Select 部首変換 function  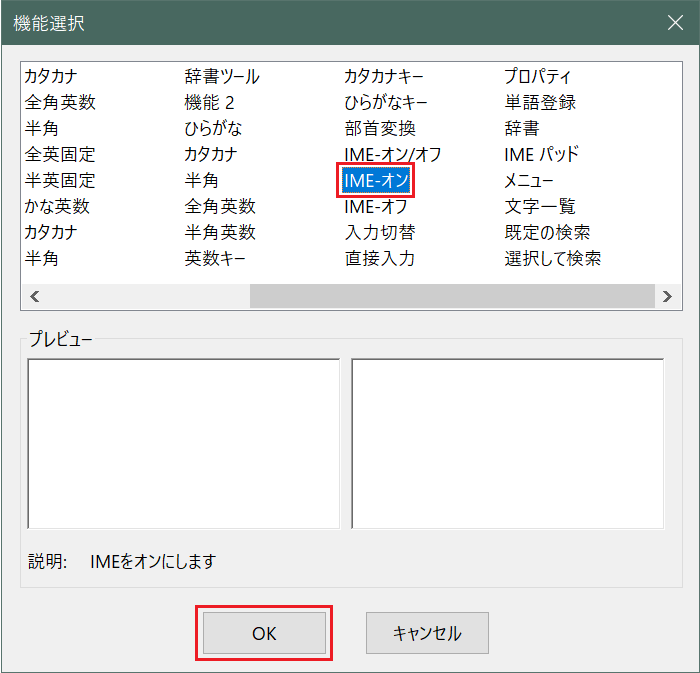[x=380, y=129]
